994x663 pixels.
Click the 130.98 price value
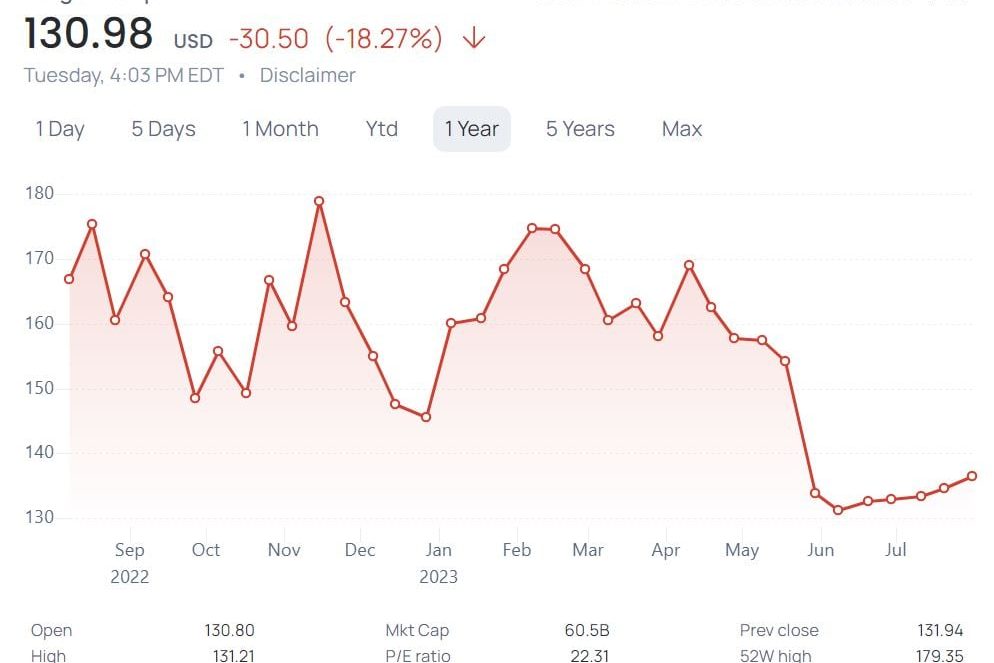88,34
